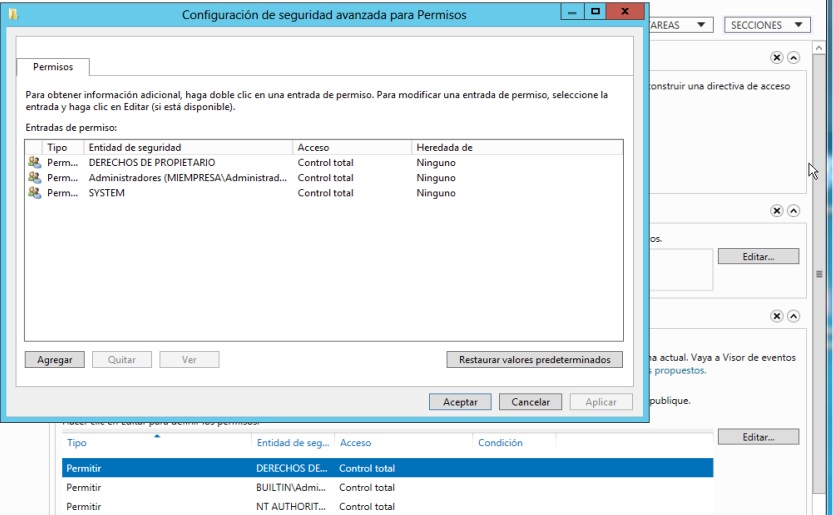Image resolution: width=833 pixels, height=515 pixels.
Task: Close the bottom section with the X icon
Action: point(777,316)
